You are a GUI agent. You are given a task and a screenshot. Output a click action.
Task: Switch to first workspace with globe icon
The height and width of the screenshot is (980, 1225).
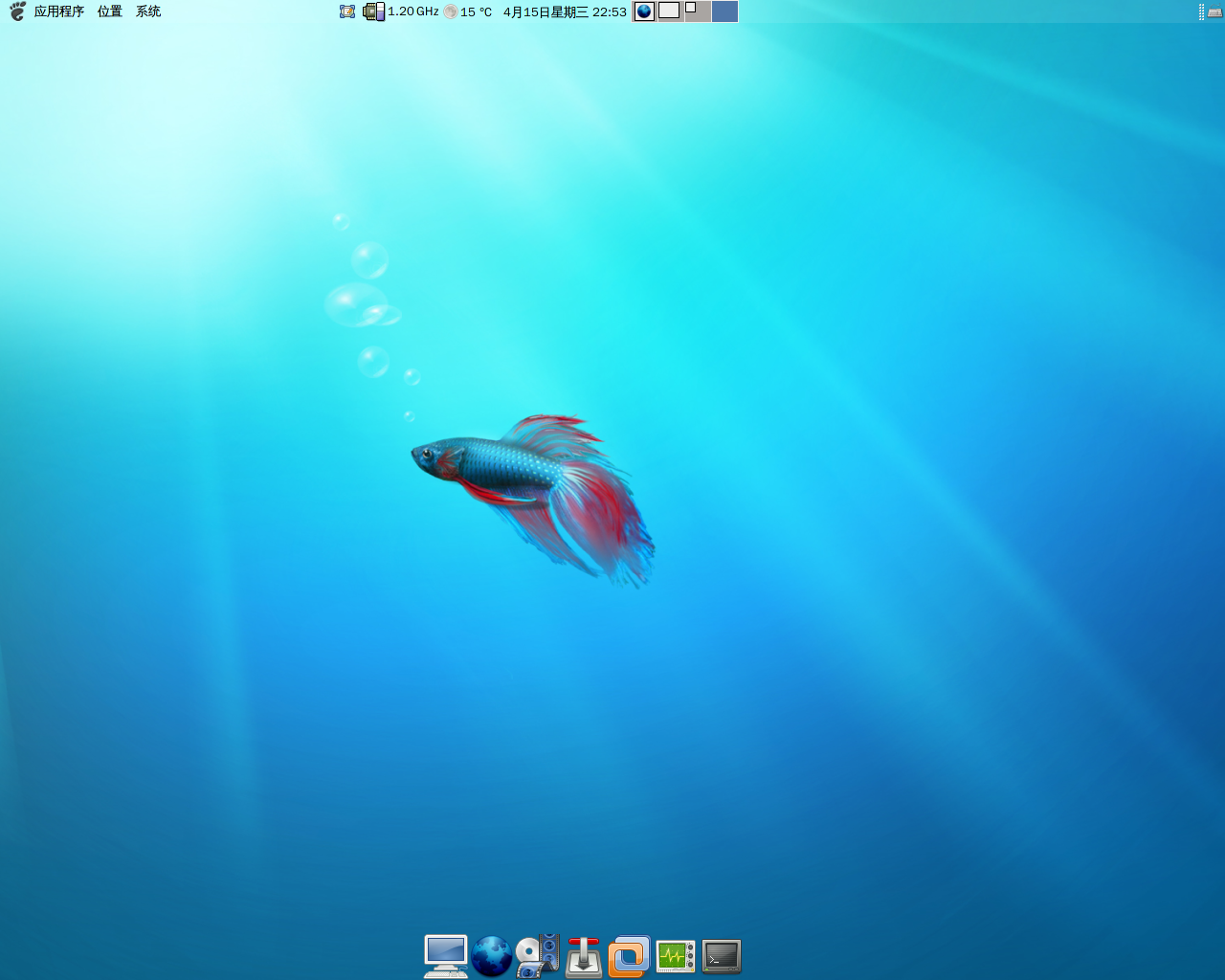[645, 11]
